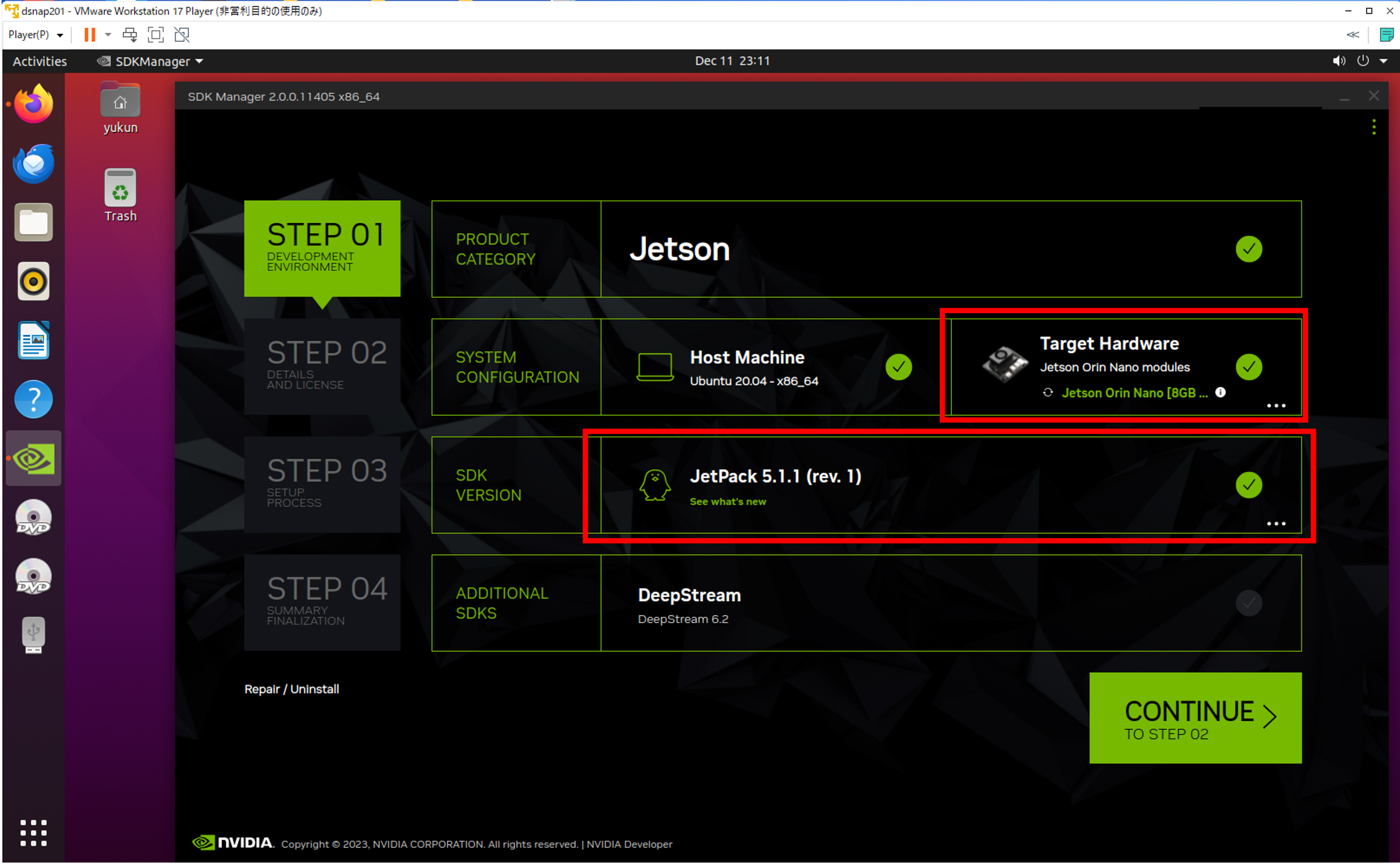1400x864 pixels.
Task: Click the Jetson board image in Target Hardware
Action: click(1005, 364)
